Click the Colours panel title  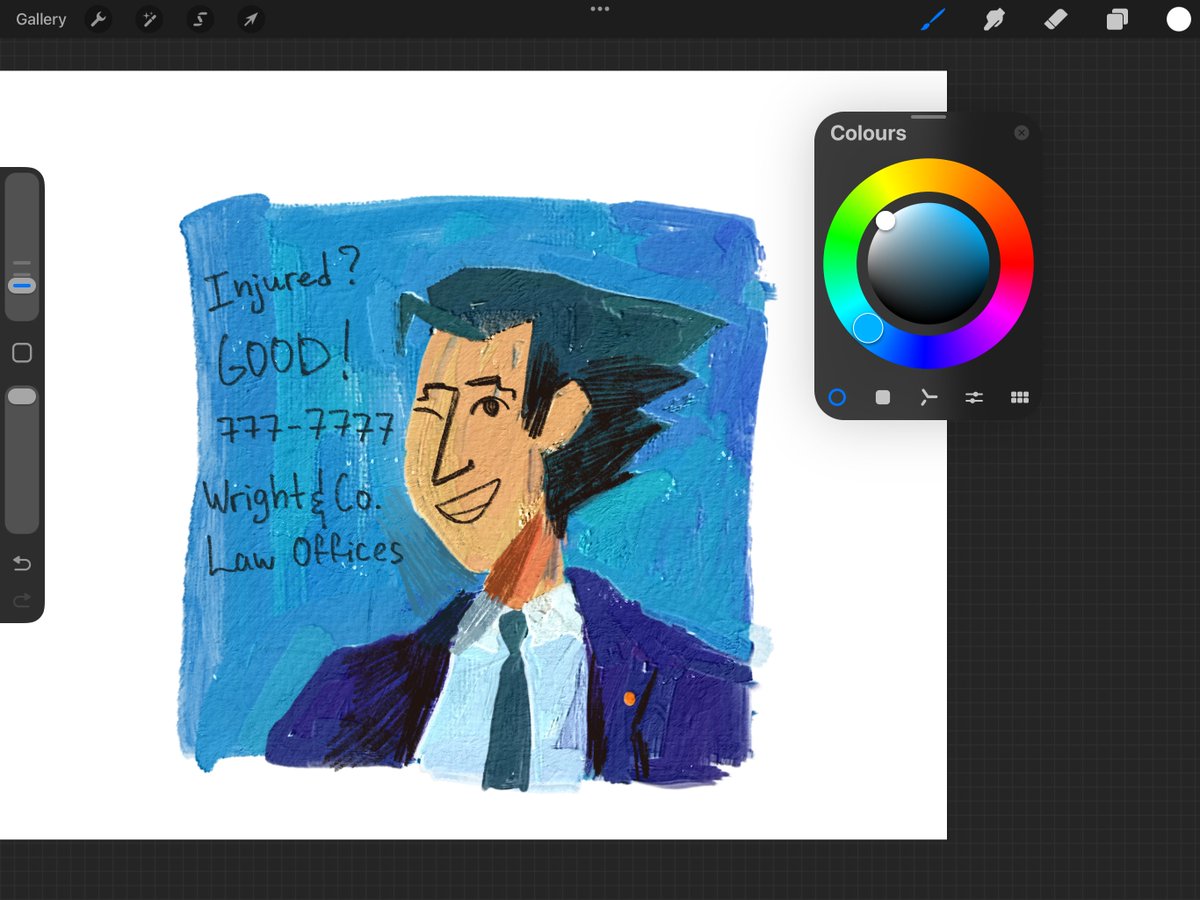pos(868,133)
